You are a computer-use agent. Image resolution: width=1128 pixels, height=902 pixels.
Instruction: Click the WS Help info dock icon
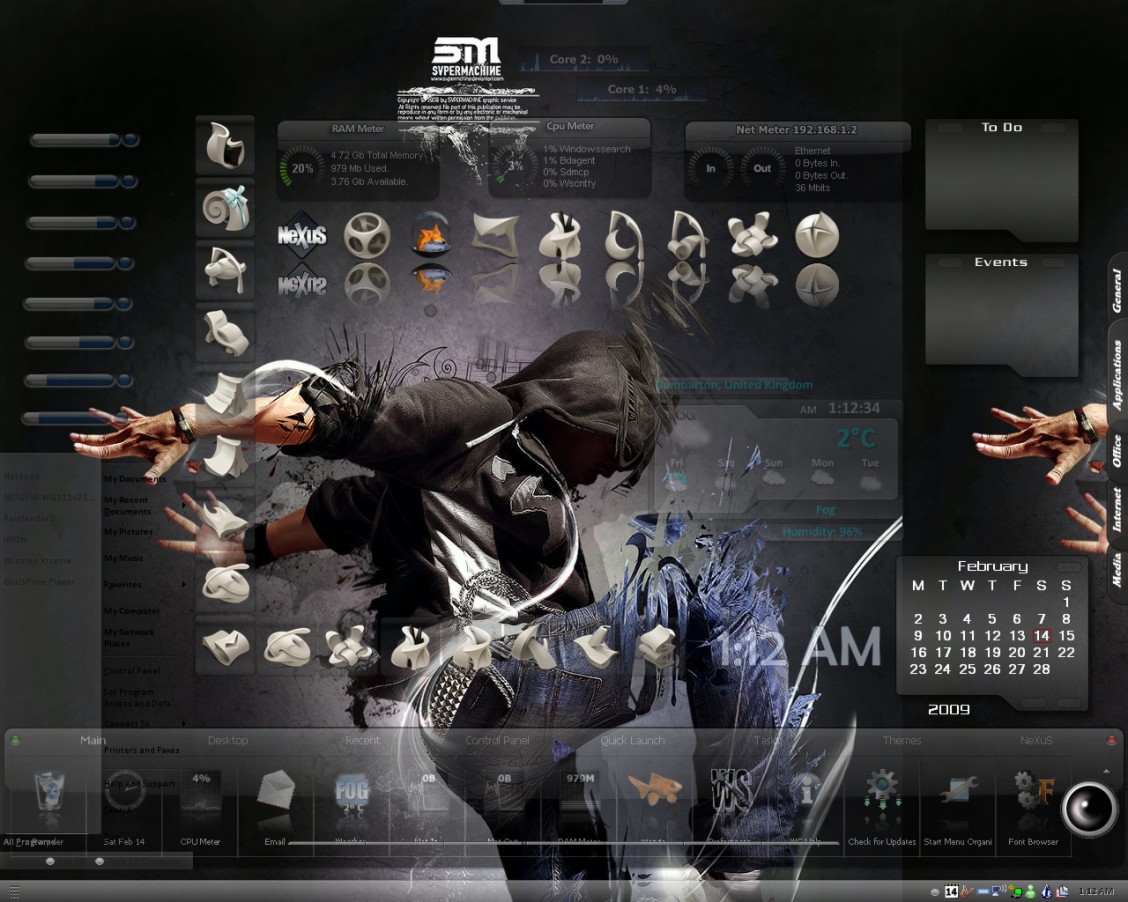[806, 791]
